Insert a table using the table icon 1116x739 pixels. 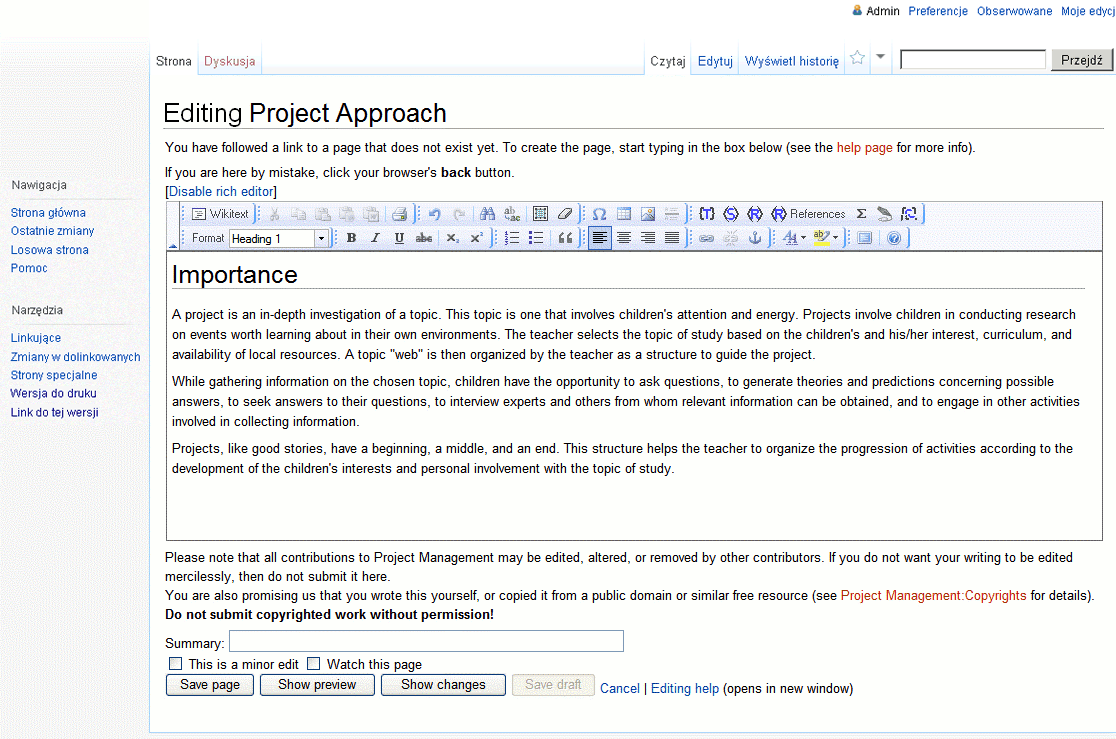[x=624, y=214]
